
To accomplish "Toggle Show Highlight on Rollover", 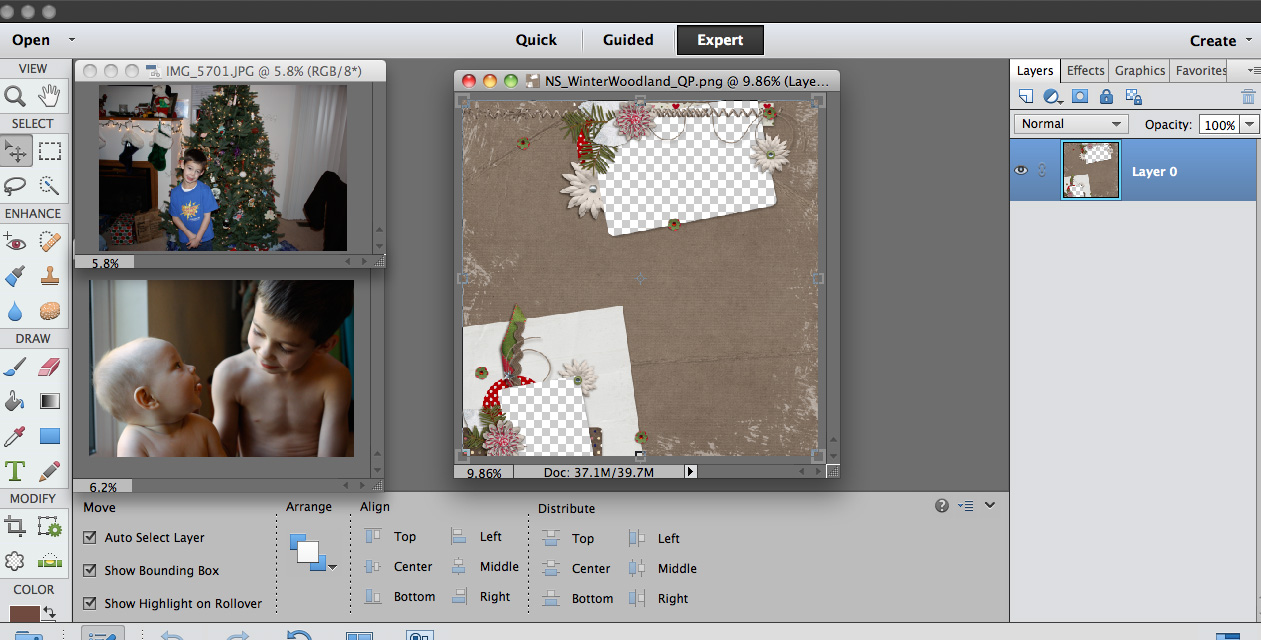I will (91, 604).
